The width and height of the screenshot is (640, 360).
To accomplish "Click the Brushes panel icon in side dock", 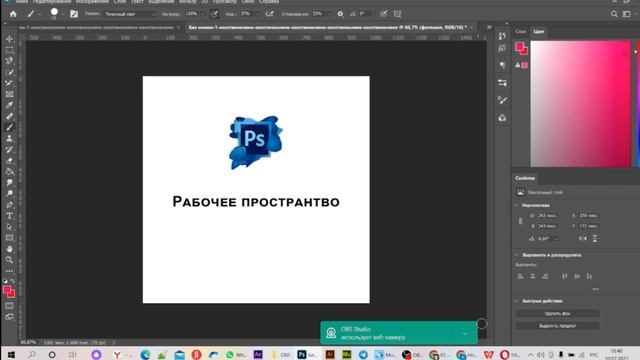I will click(502, 100).
